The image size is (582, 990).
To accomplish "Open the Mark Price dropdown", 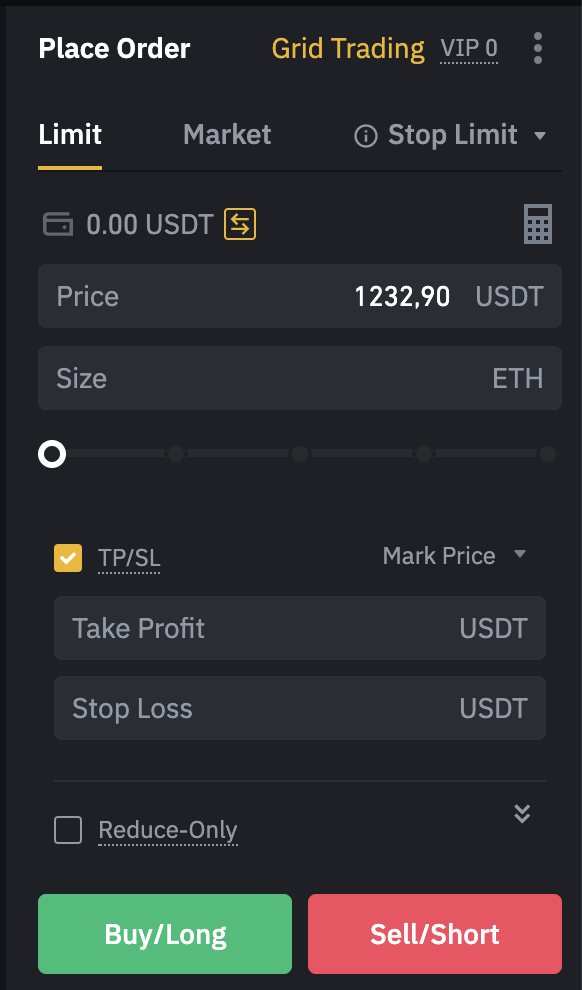I will (x=454, y=556).
